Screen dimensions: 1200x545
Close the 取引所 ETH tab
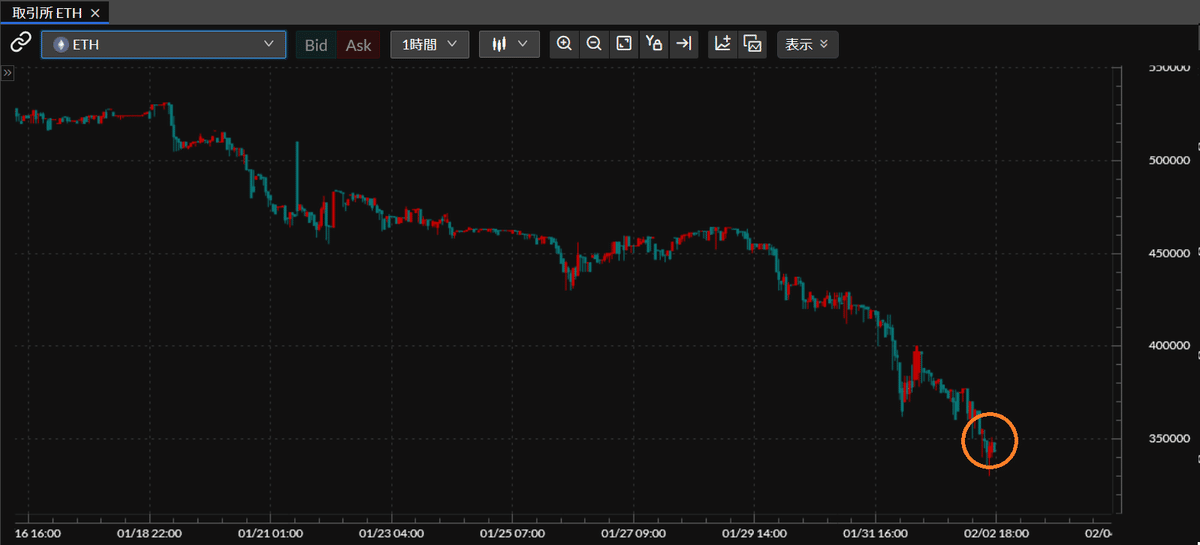95,13
